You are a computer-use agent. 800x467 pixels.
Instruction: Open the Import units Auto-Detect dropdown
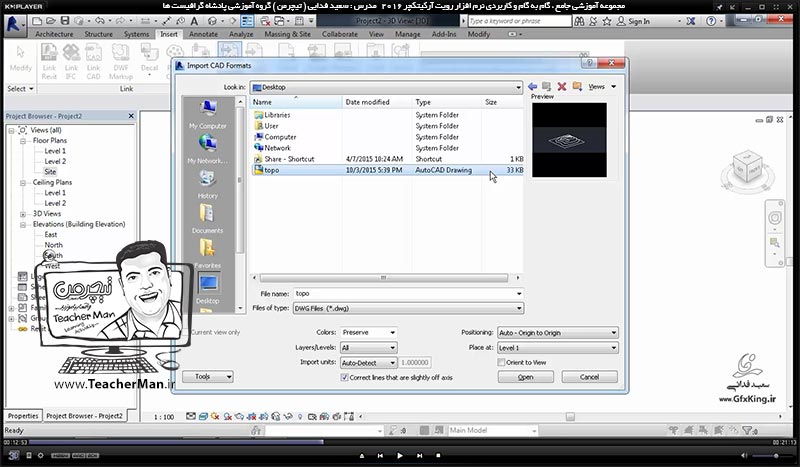point(368,363)
